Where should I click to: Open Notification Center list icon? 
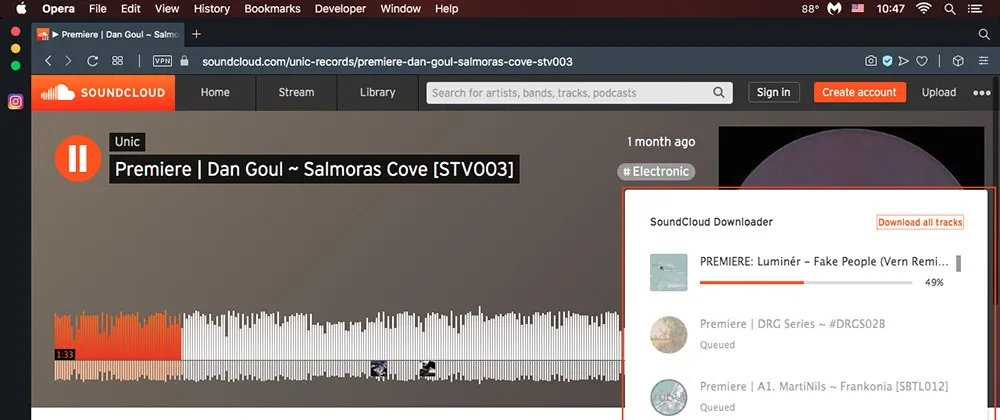pos(974,9)
